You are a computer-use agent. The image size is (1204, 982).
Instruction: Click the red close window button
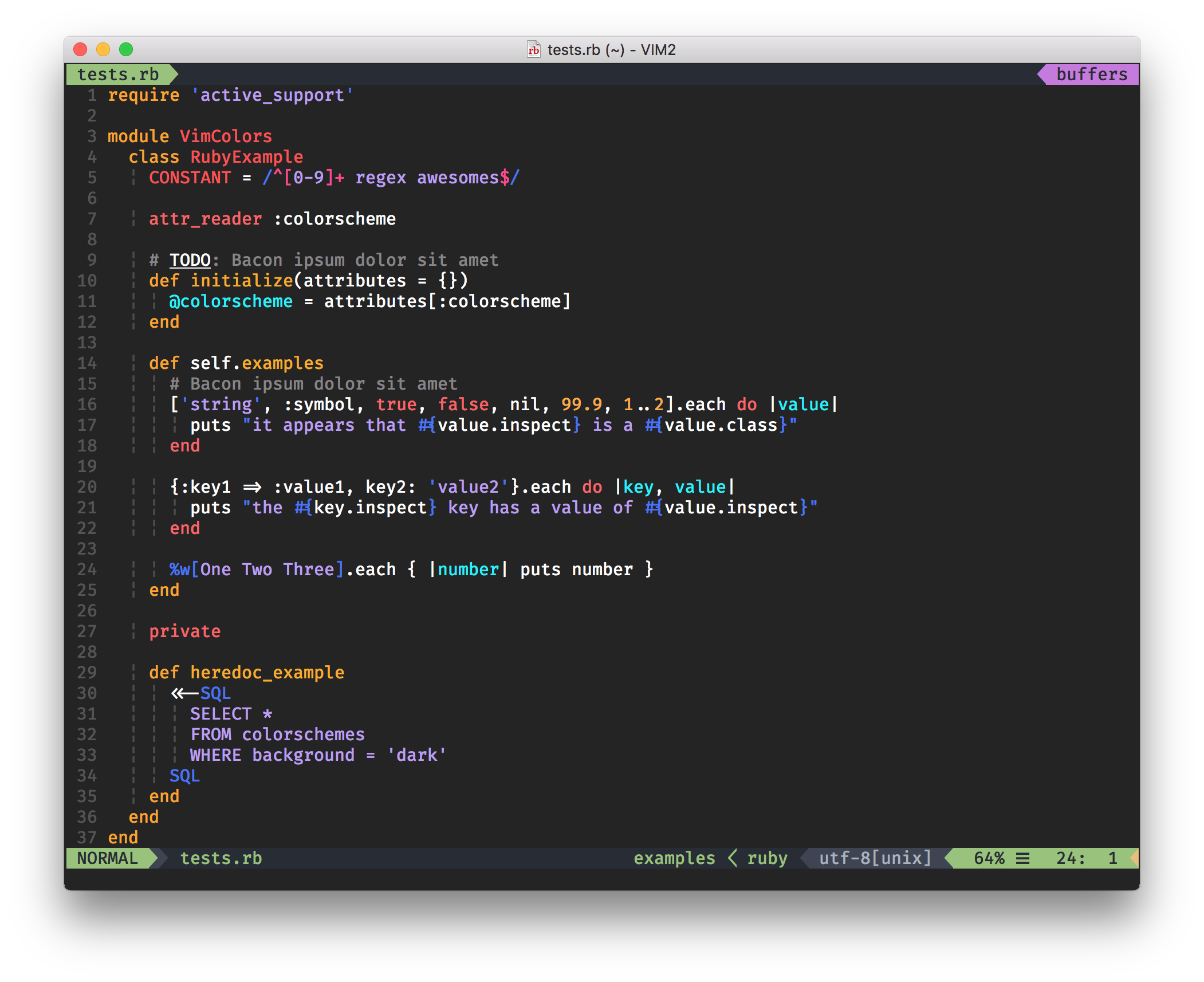tap(80, 50)
